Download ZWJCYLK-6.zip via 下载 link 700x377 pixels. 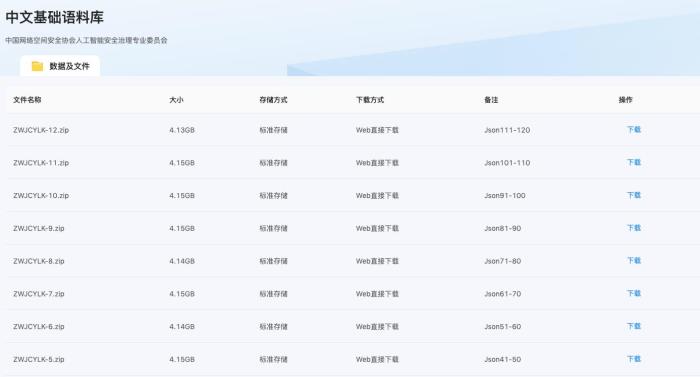point(633,326)
